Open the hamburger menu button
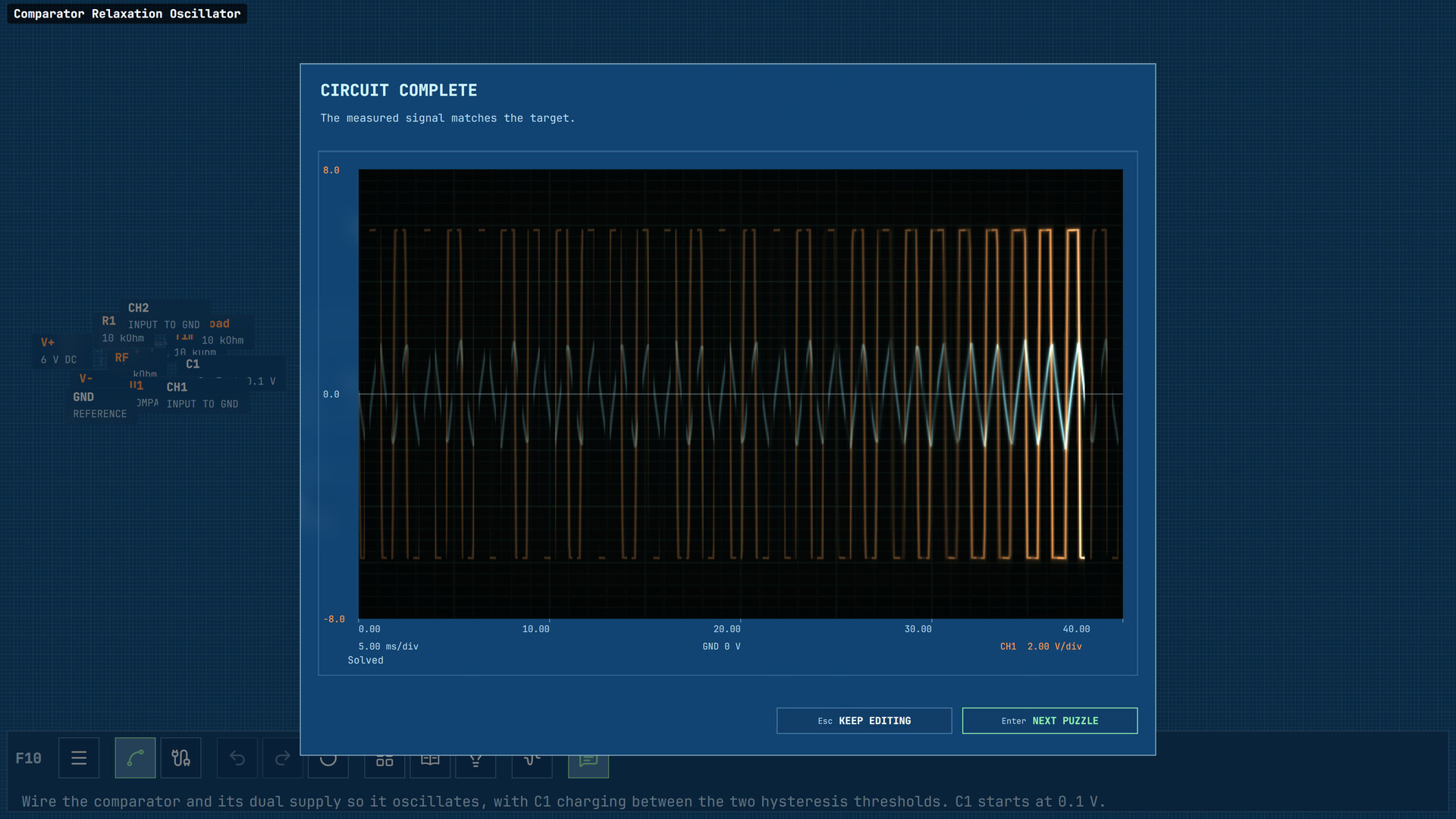 click(79, 758)
